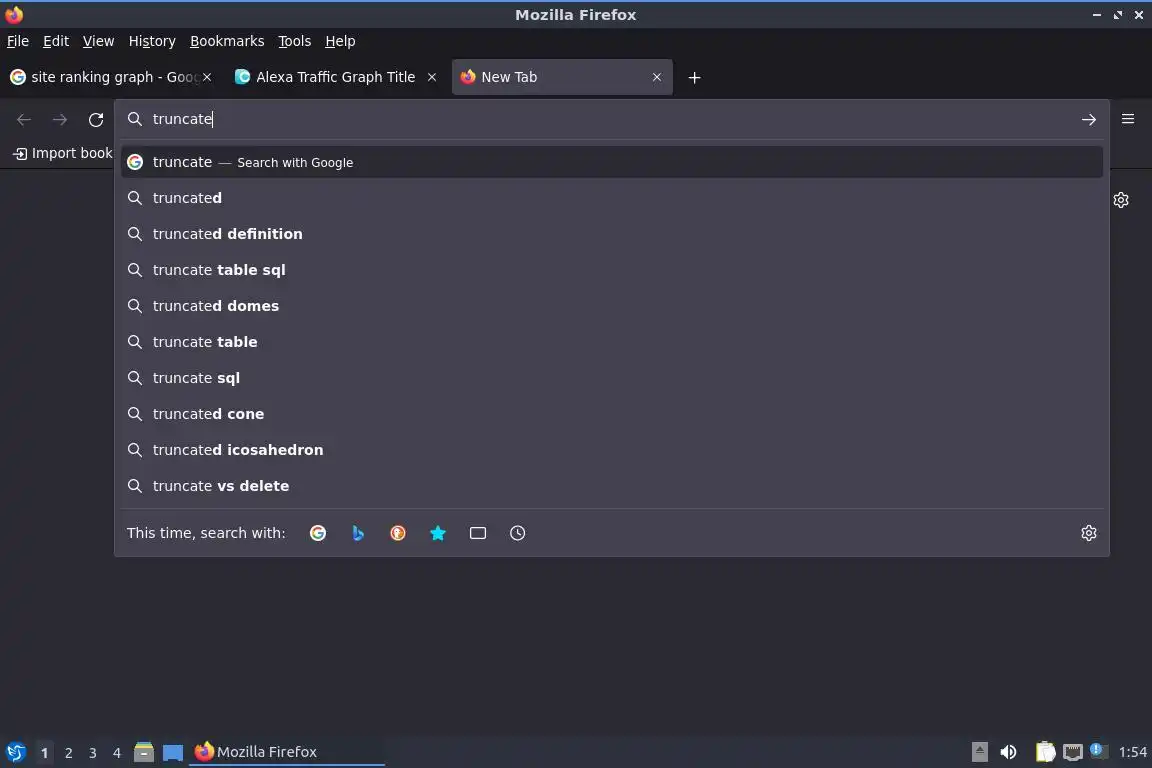Viewport: 1152px width, 768px height.
Task: Choose 'truncated icosahedron' suggestion
Action: coord(611,450)
